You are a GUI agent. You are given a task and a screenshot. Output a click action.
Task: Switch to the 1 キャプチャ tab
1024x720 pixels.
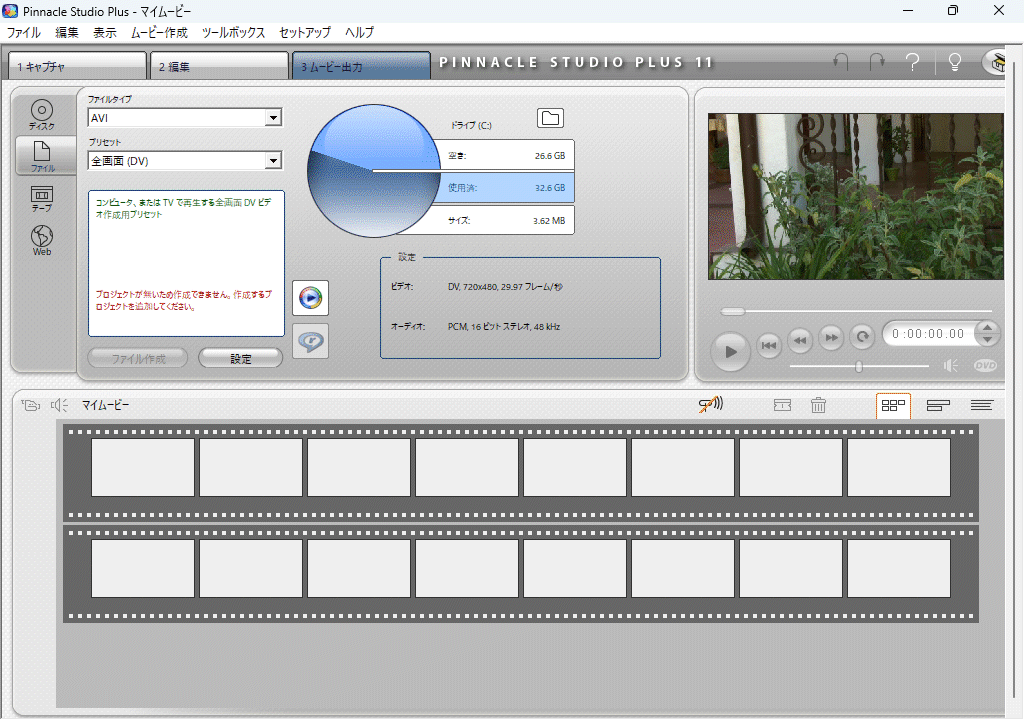click(x=77, y=66)
